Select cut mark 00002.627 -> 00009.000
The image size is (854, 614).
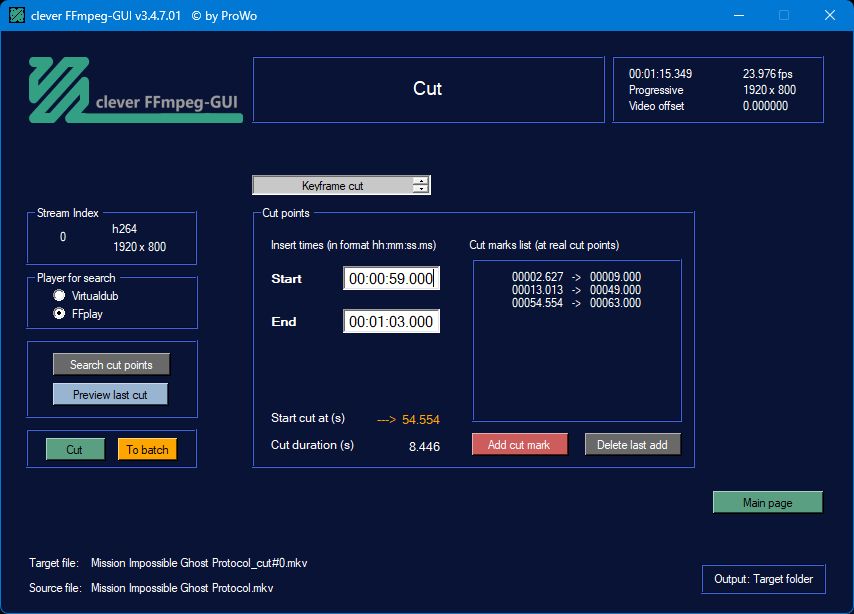(x=576, y=277)
